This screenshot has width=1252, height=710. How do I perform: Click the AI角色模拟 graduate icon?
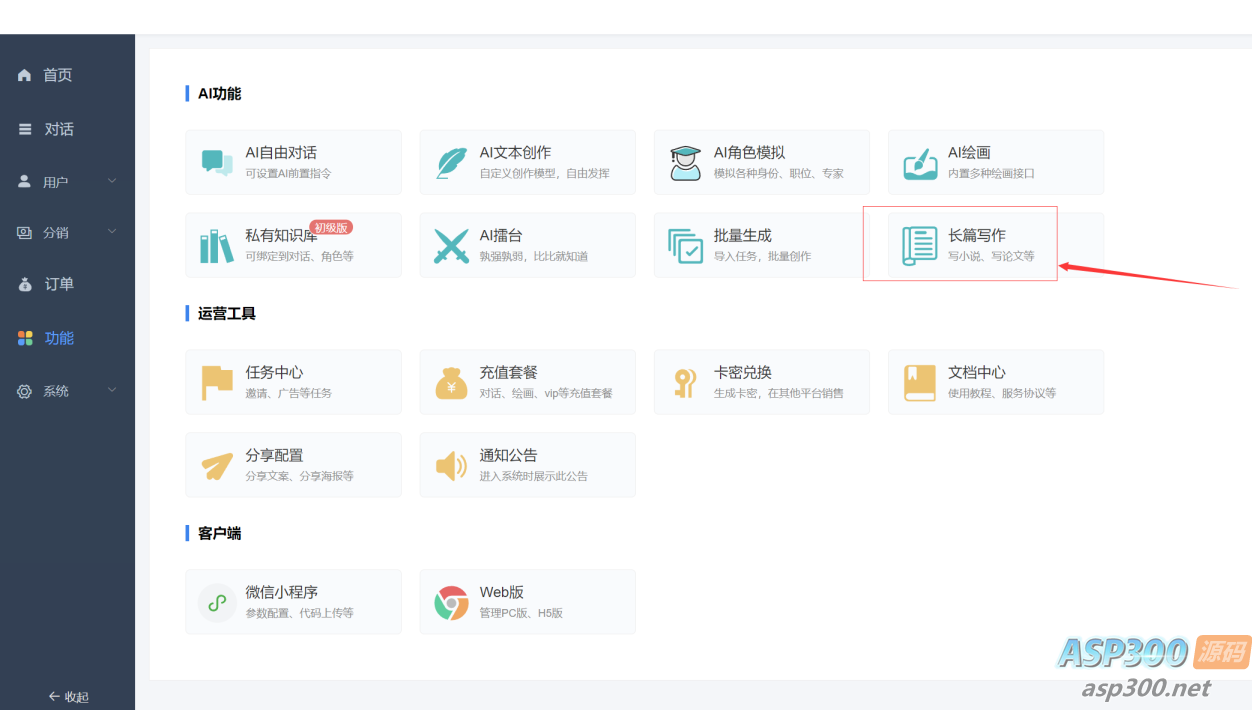point(685,162)
